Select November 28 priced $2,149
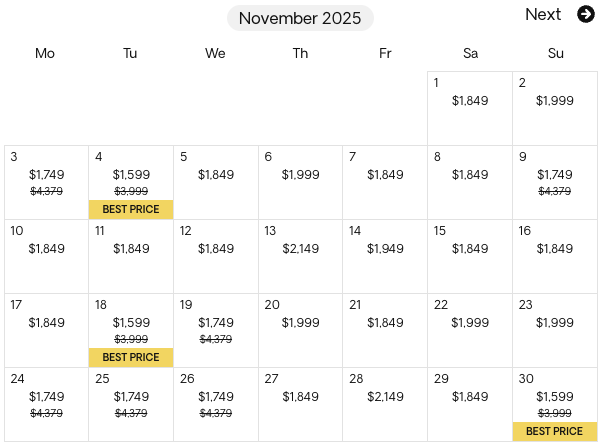The width and height of the screenshot is (601, 446). (385, 404)
